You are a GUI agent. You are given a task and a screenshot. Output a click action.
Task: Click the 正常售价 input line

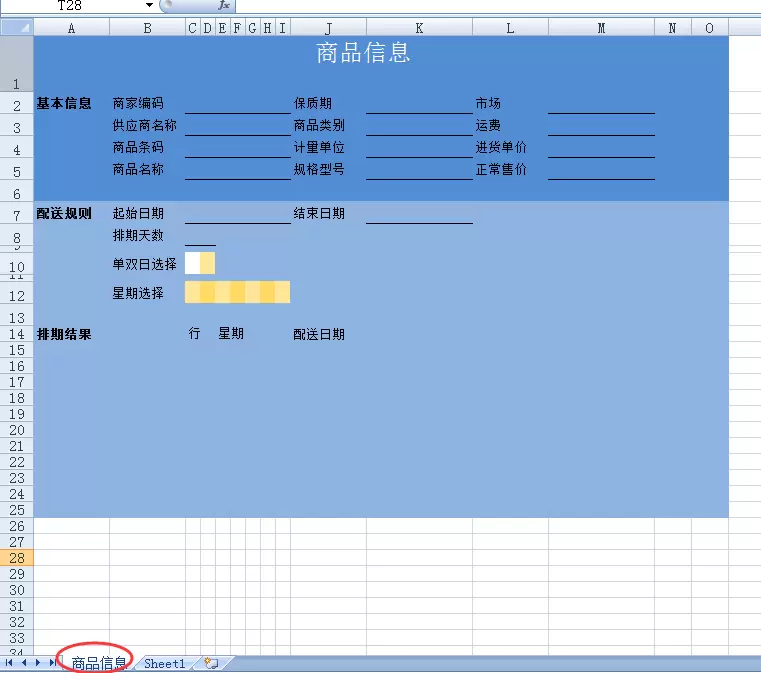[601, 170]
